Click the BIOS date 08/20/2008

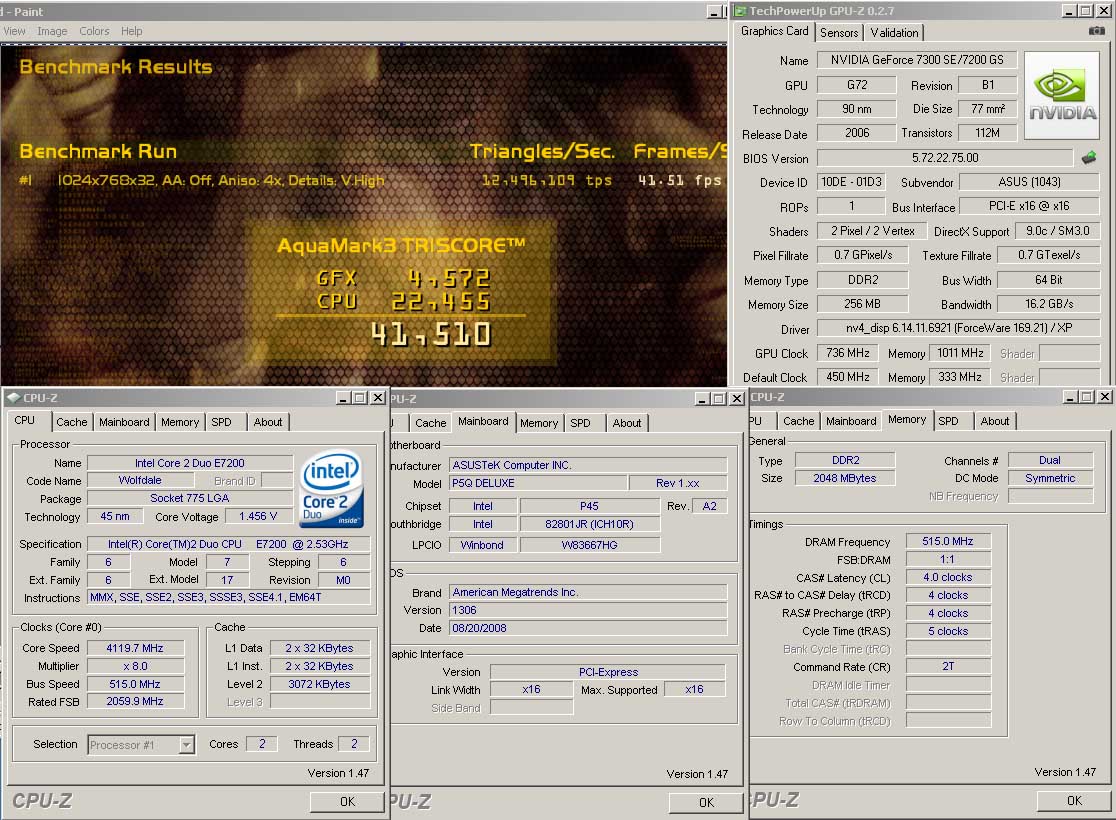coord(587,629)
